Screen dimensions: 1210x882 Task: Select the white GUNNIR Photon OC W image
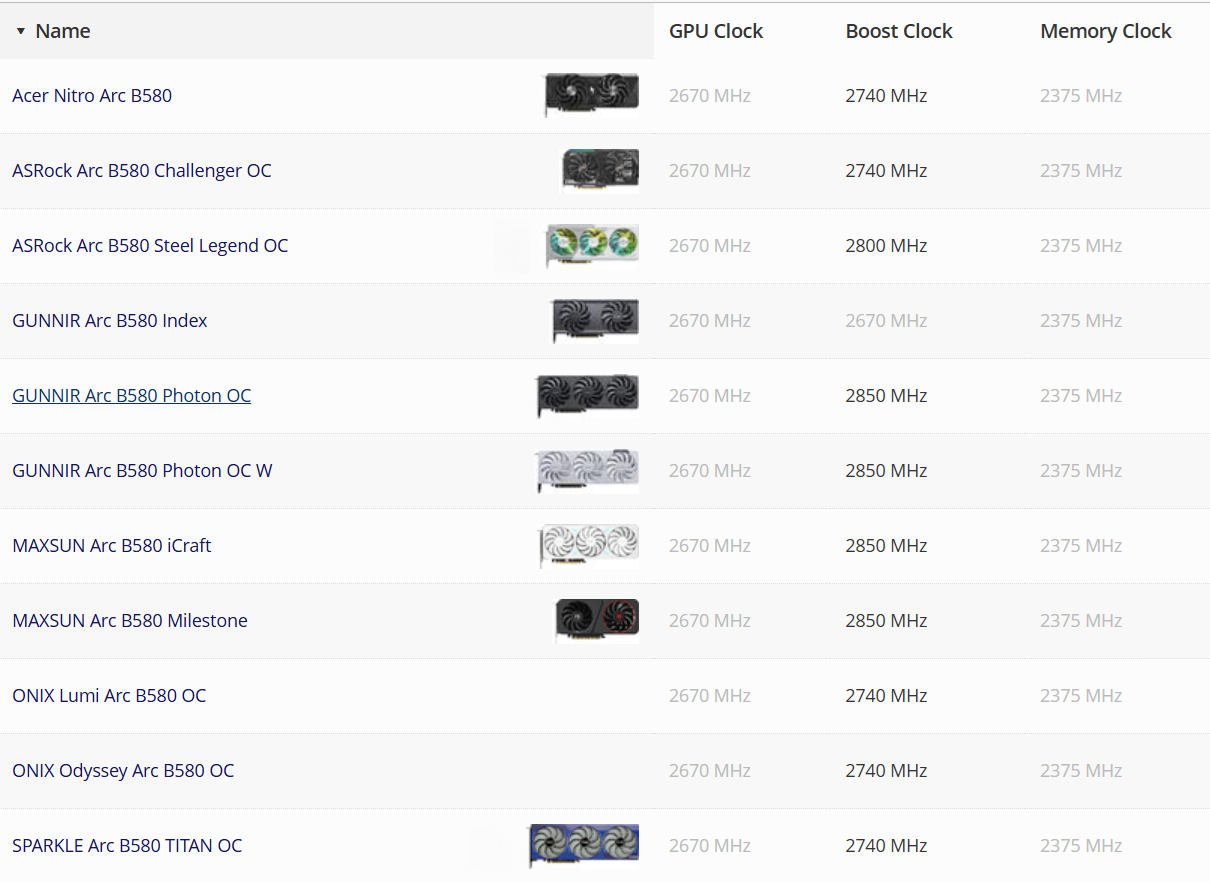[587, 471]
